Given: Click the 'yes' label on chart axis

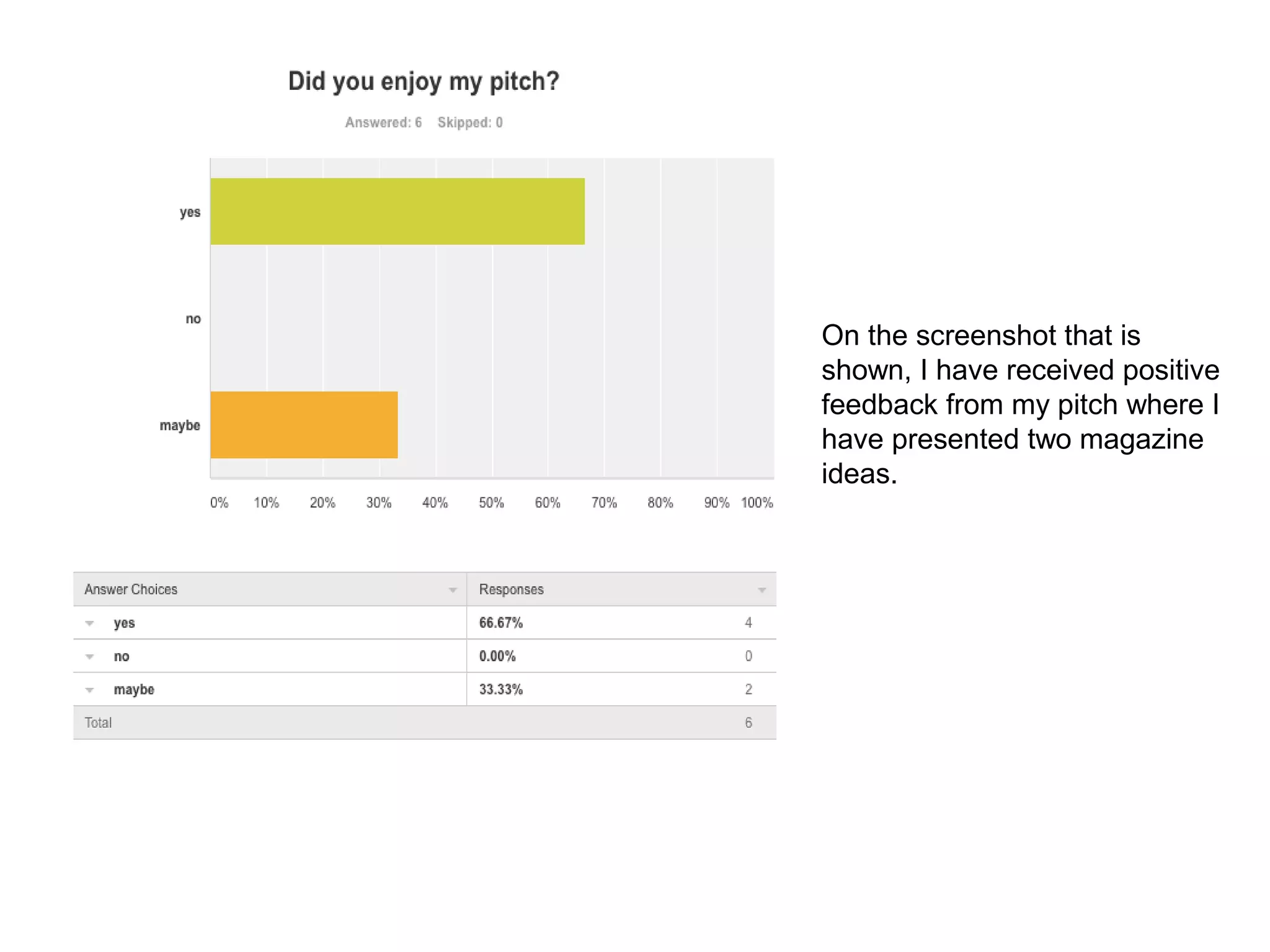Looking at the screenshot, I should [190, 212].
